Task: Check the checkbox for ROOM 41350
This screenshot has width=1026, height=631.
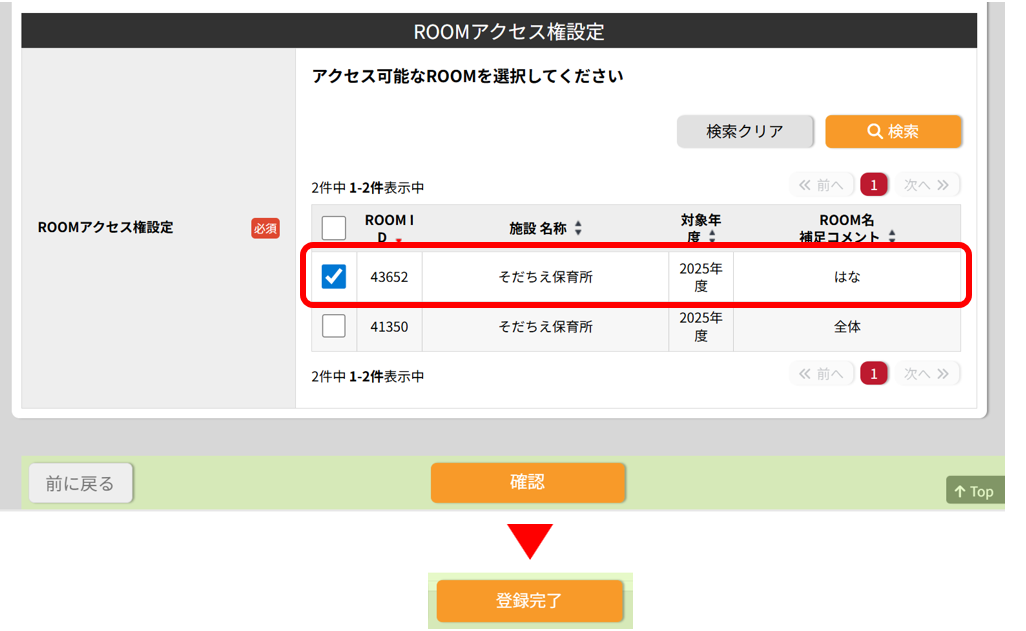Action: point(334,326)
